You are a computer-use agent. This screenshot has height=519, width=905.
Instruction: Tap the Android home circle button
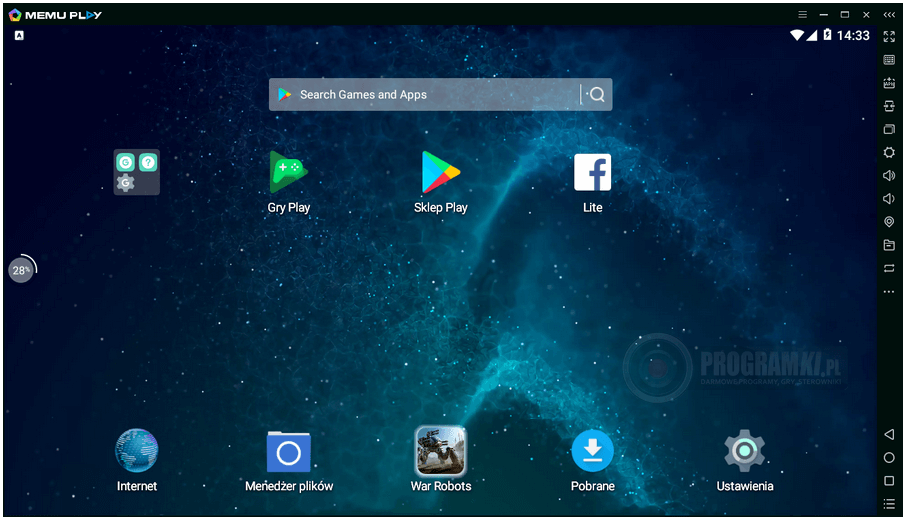point(889,458)
